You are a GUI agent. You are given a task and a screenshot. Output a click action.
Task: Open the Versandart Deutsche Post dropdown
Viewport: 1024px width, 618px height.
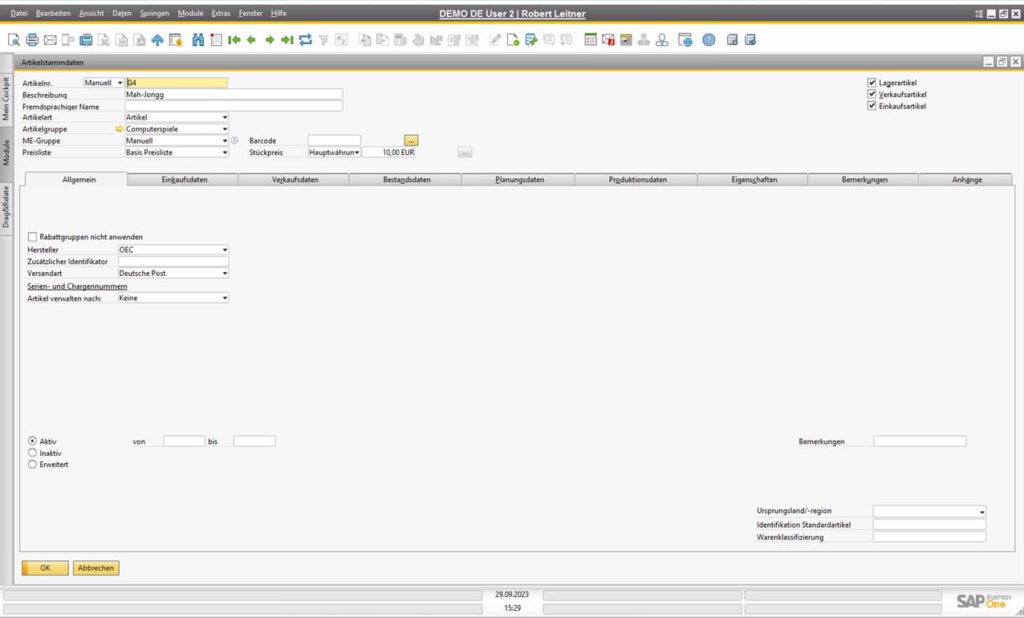point(225,273)
